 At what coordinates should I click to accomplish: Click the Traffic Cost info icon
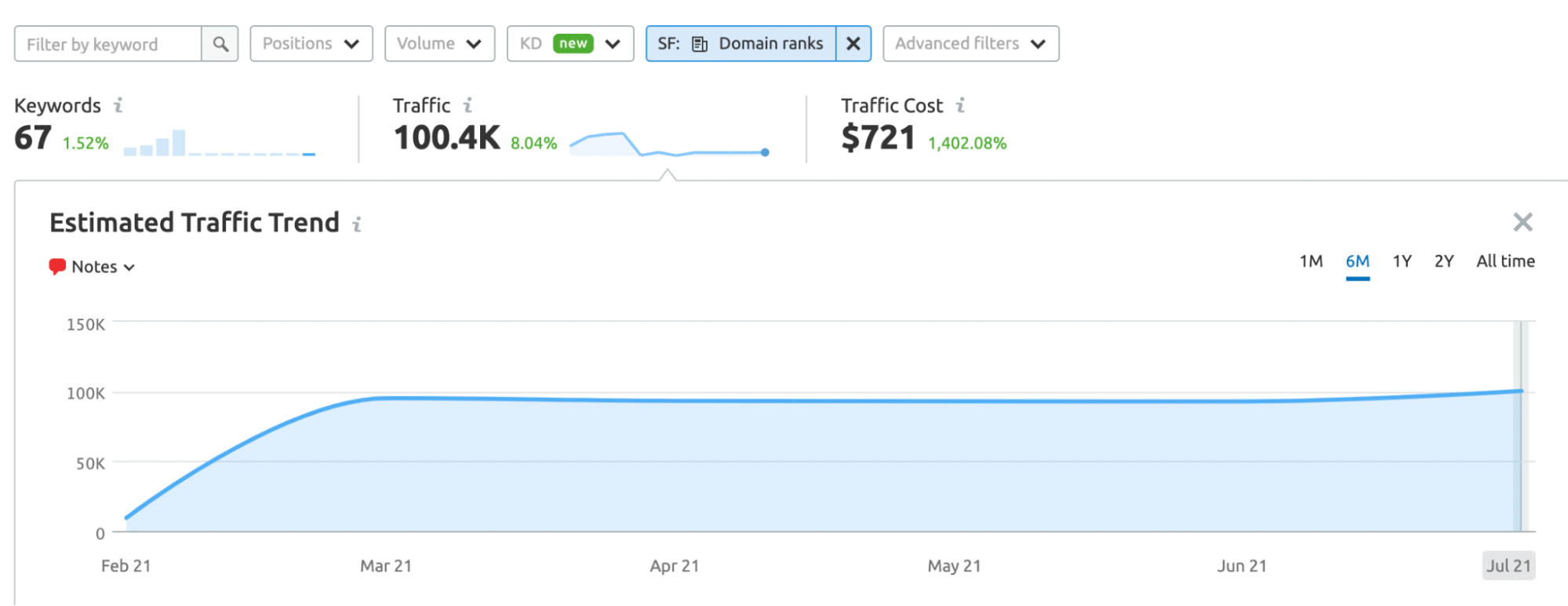960,105
